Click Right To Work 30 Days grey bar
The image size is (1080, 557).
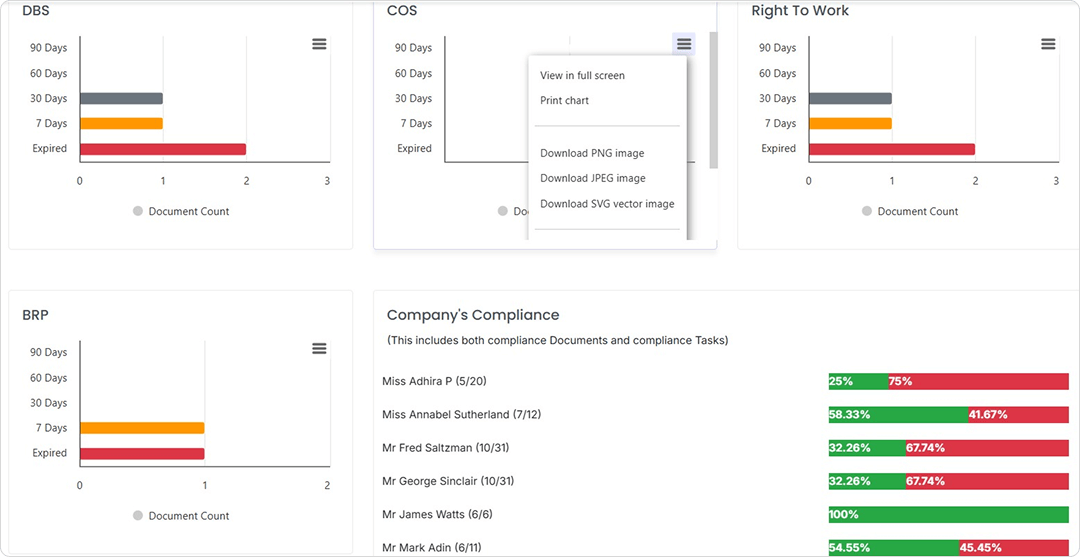click(x=850, y=99)
